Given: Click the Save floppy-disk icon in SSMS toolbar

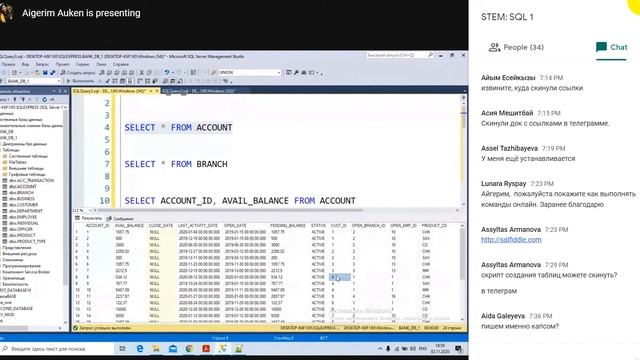Looking at the screenshot, I should point(45,72).
